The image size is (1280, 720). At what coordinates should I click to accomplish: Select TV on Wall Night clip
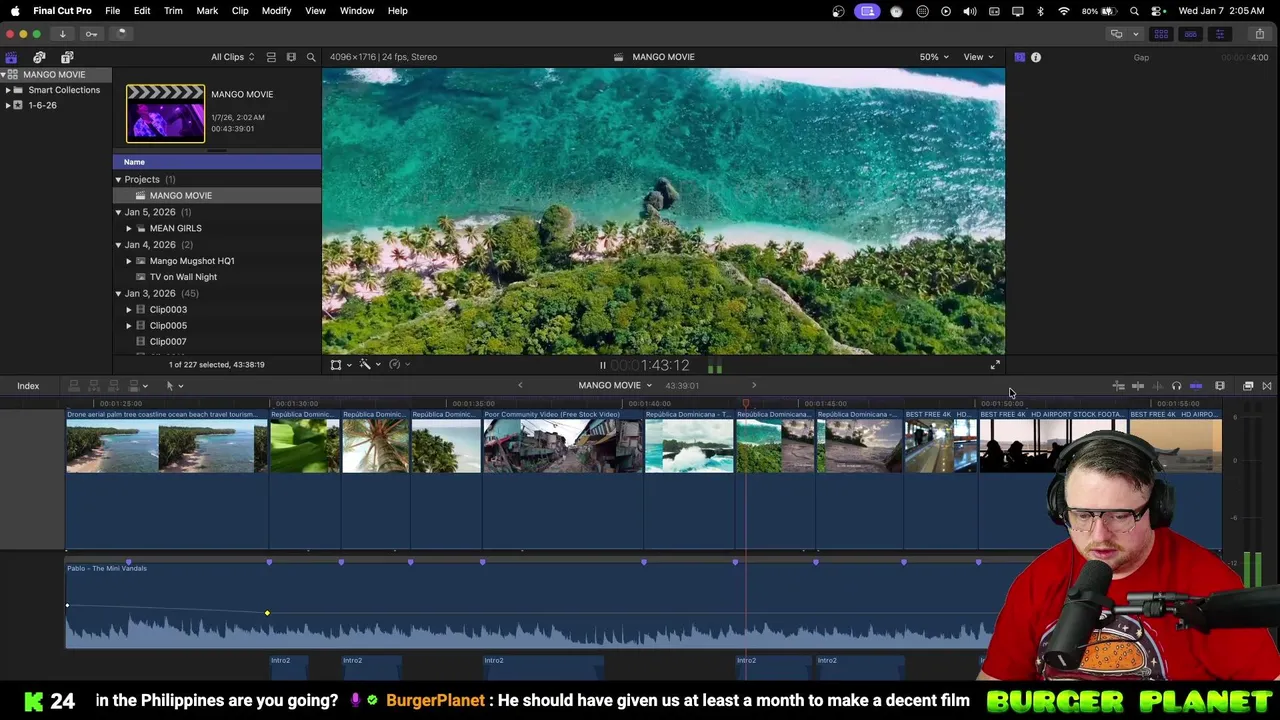(183, 277)
